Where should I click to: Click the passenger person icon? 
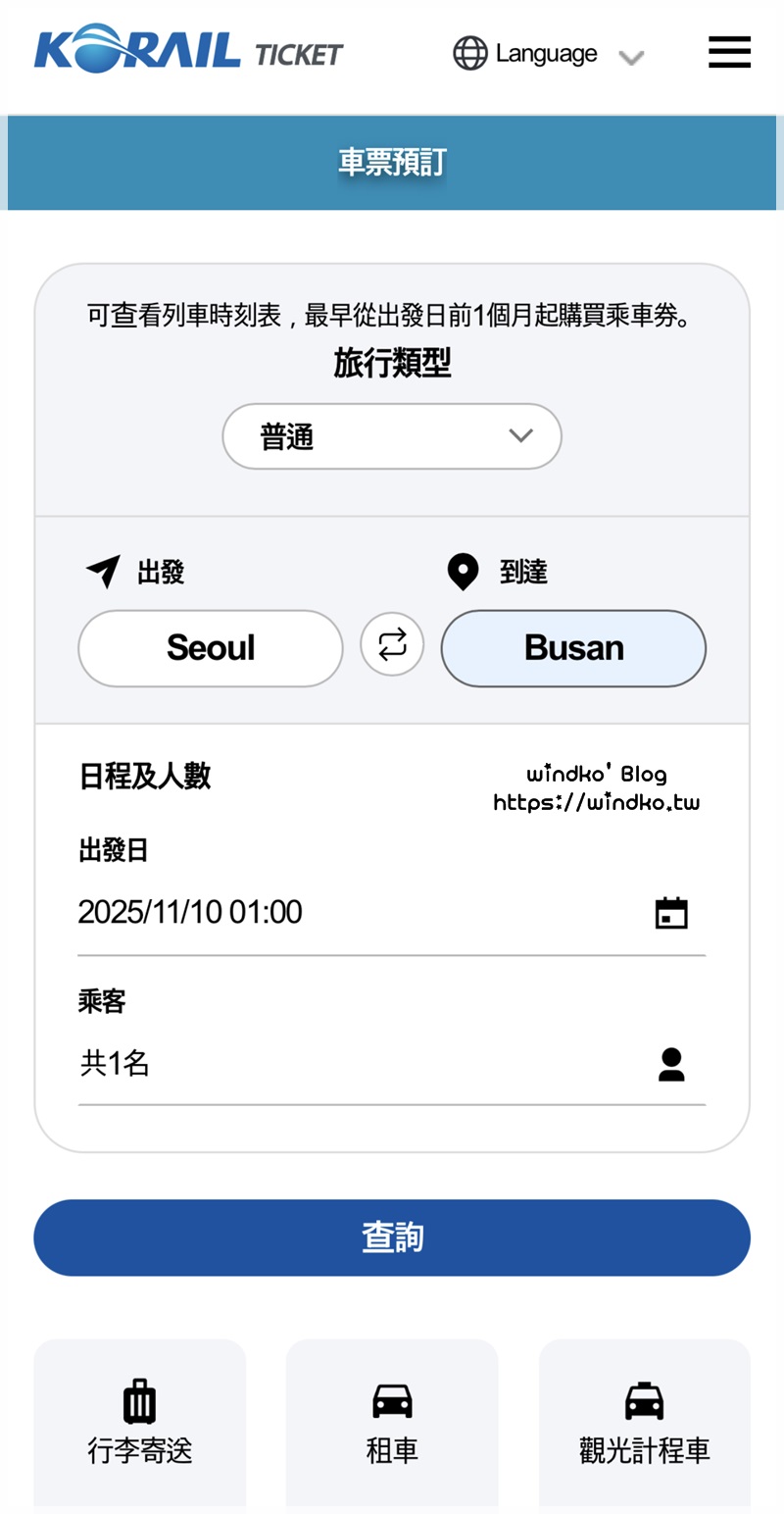pos(671,1064)
